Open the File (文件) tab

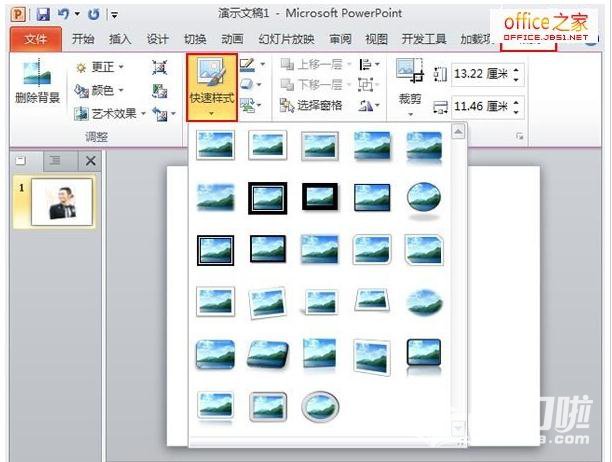(36, 40)
